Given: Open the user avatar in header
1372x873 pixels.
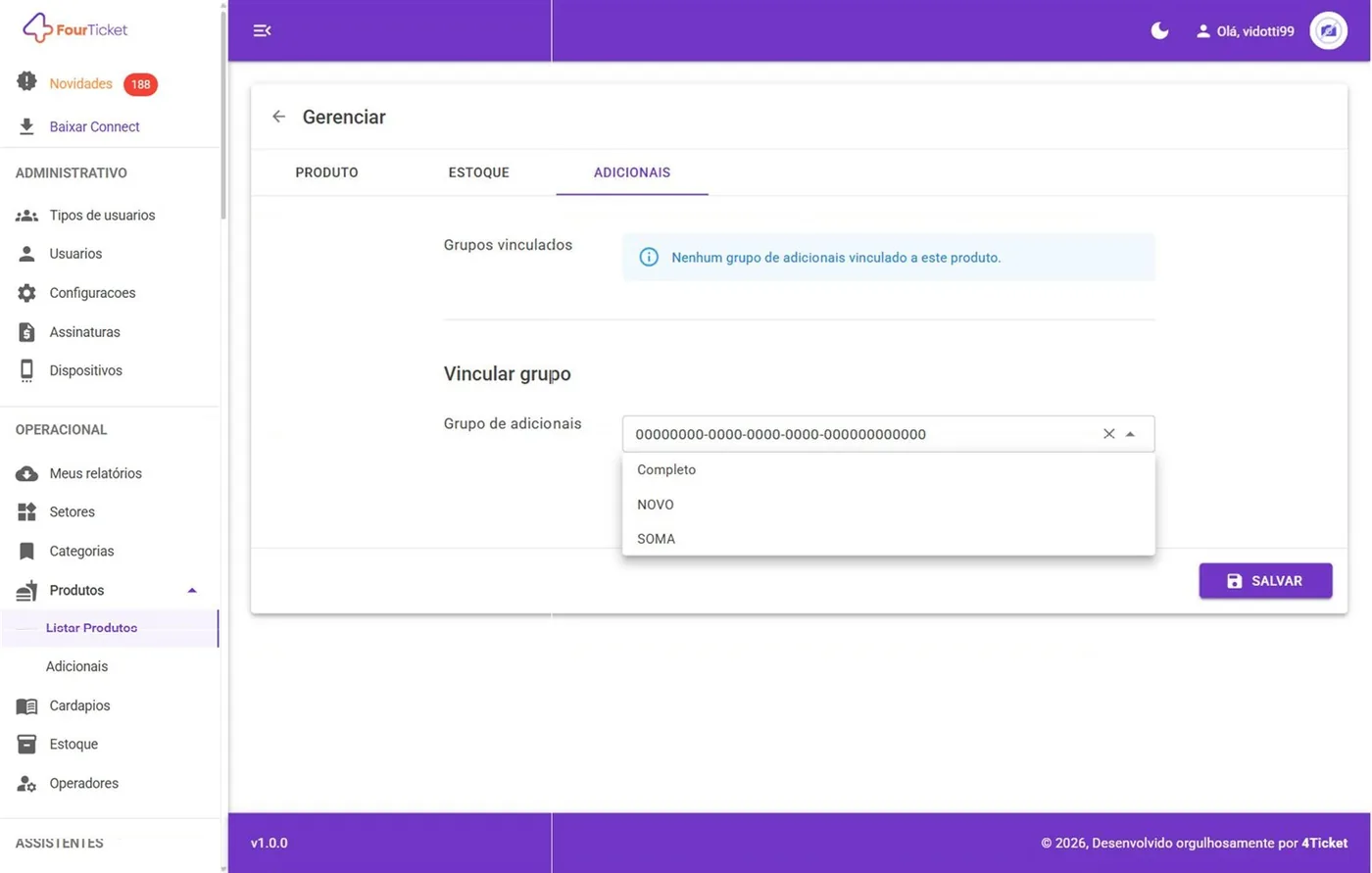Looking at the screenshot, I should click(1328, 30).
